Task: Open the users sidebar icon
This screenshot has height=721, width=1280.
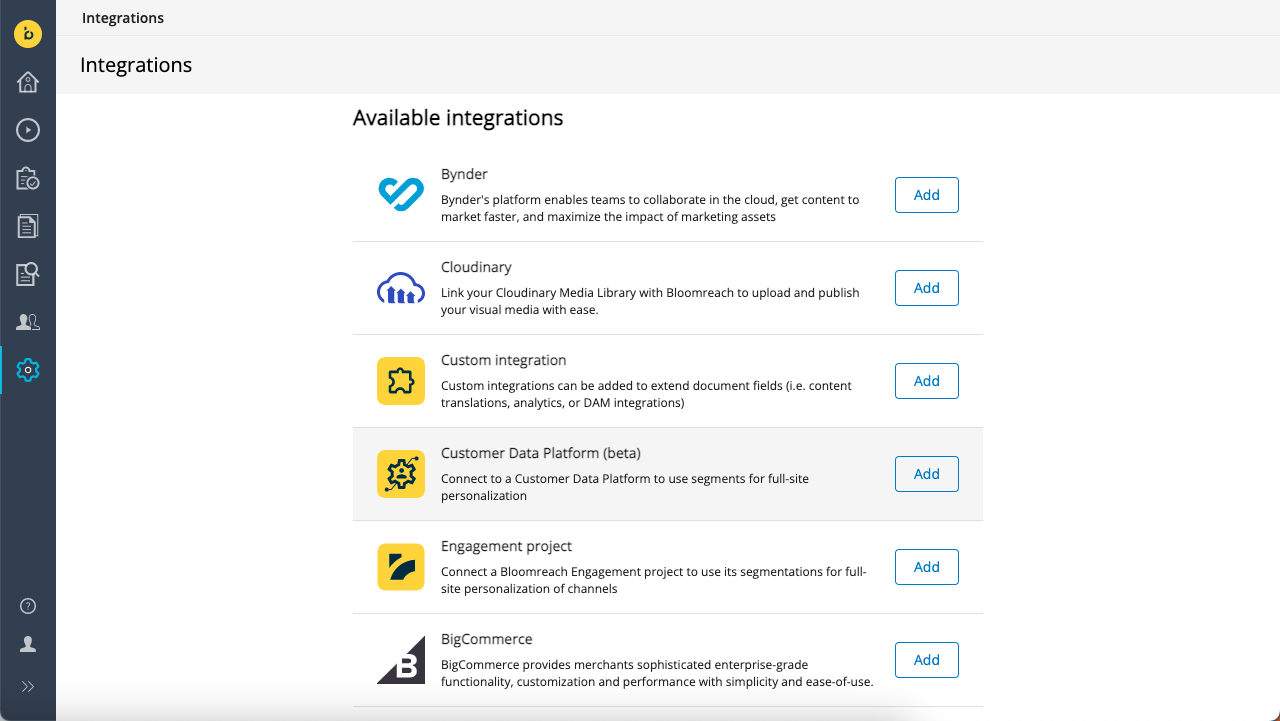Action: 28,322
